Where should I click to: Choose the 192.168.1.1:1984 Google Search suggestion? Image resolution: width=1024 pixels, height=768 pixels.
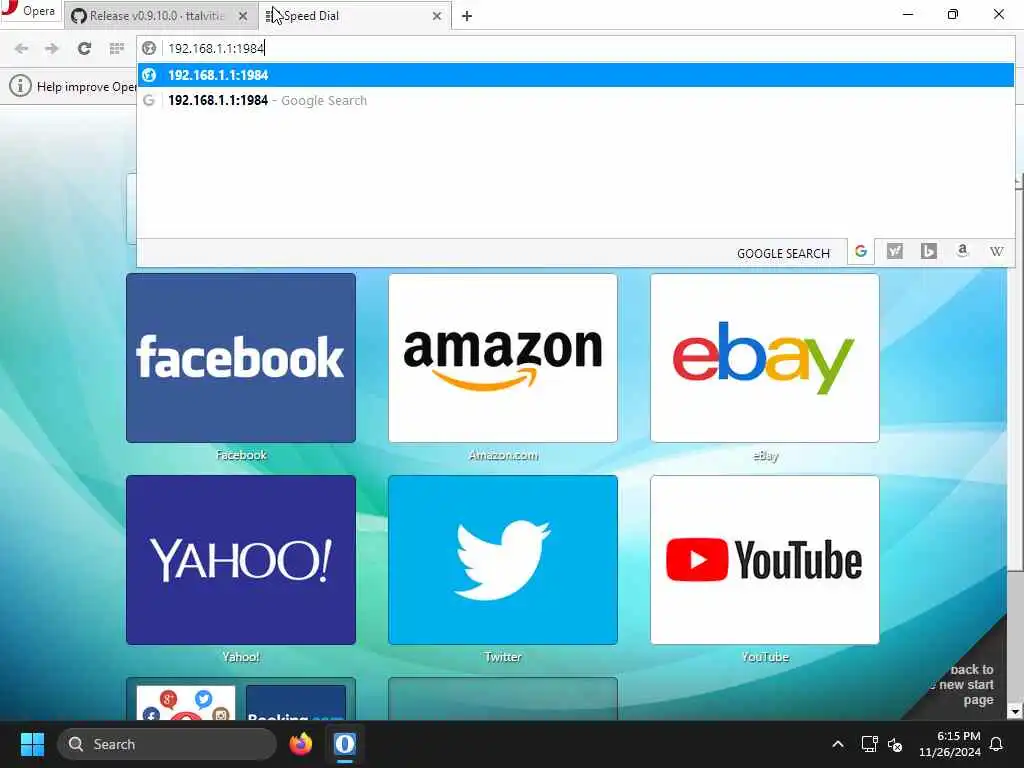(x=575, y=101)
